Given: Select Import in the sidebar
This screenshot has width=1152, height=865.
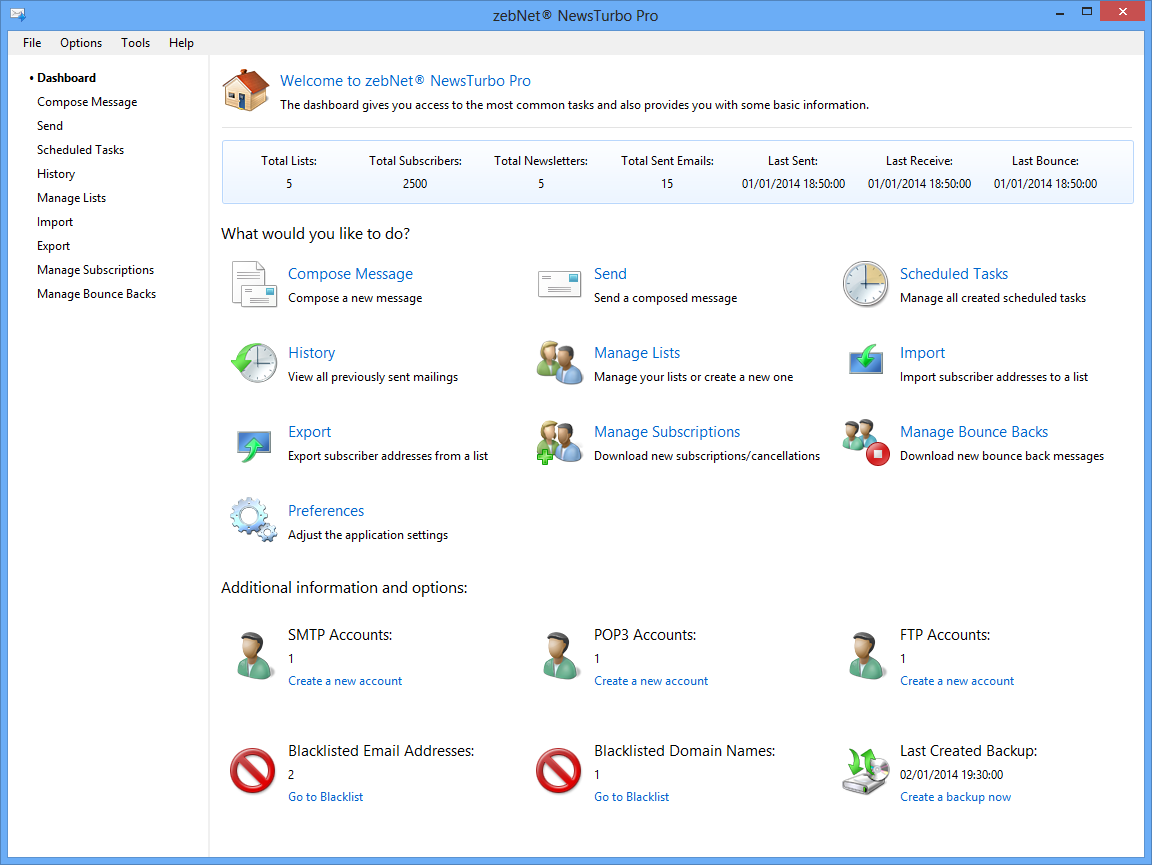Looking at the screenshot, I should coord(55,222).
